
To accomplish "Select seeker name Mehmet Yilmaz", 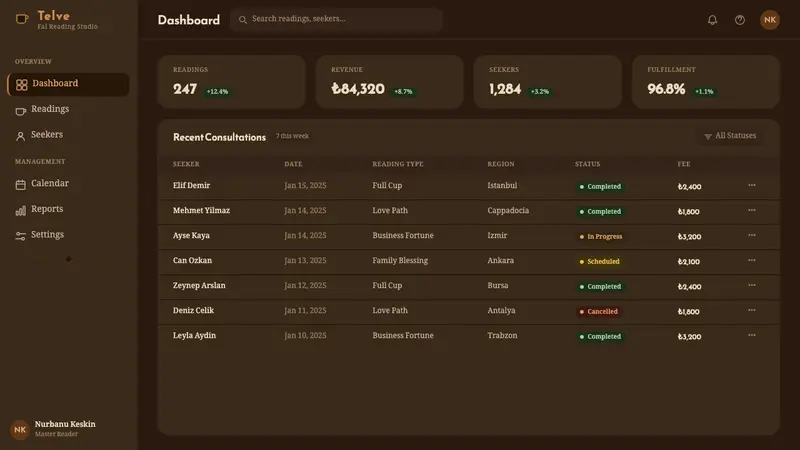I will pyautogui.click(x=202, y=210).
